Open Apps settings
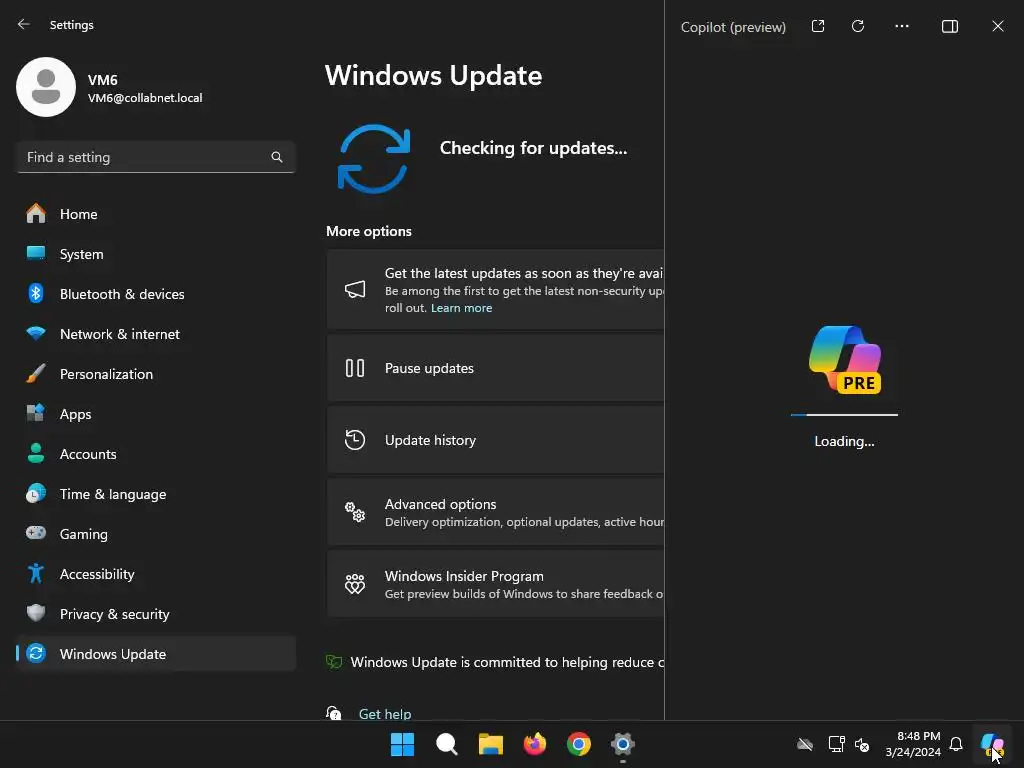This screenshot has height=768, width=1024. (156, 414)
